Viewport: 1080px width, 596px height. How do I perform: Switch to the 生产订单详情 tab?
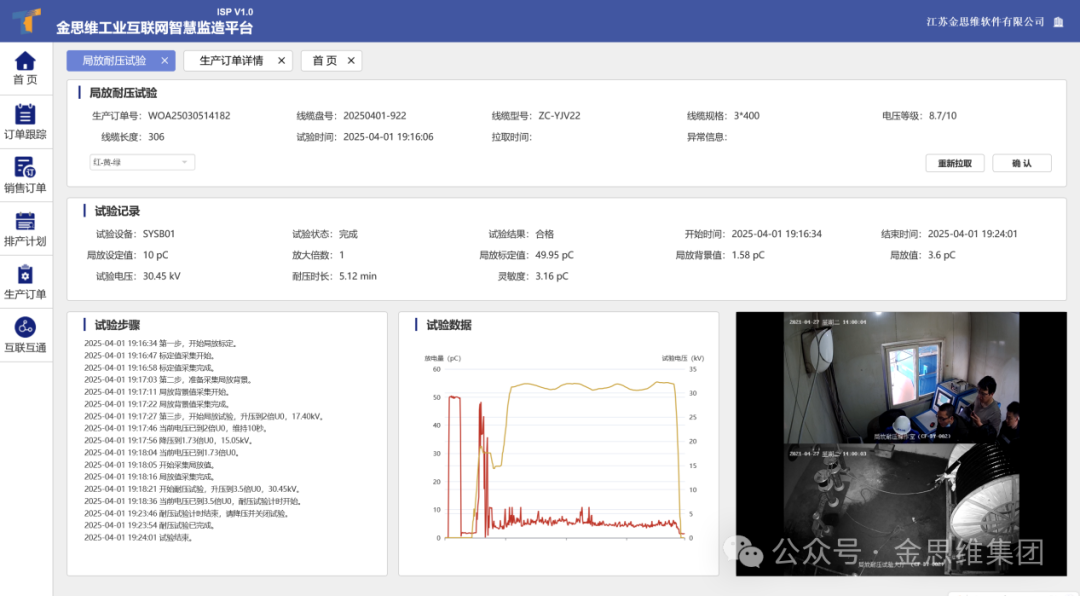[231, 61]
